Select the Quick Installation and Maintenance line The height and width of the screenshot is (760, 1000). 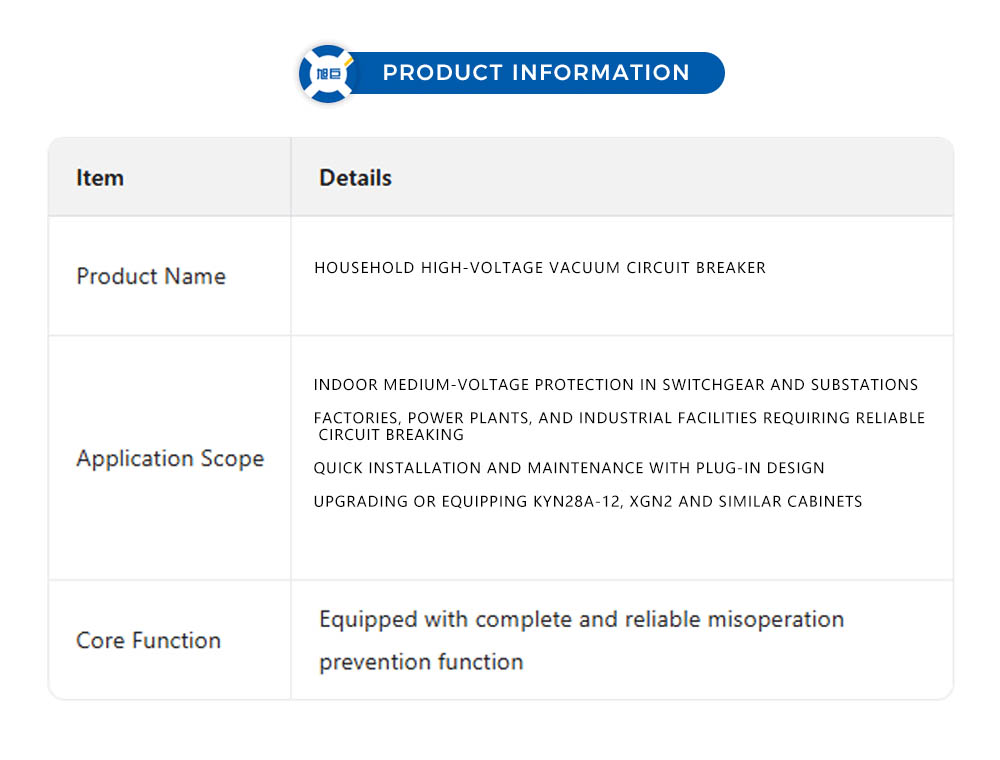[x=569, y=468]
